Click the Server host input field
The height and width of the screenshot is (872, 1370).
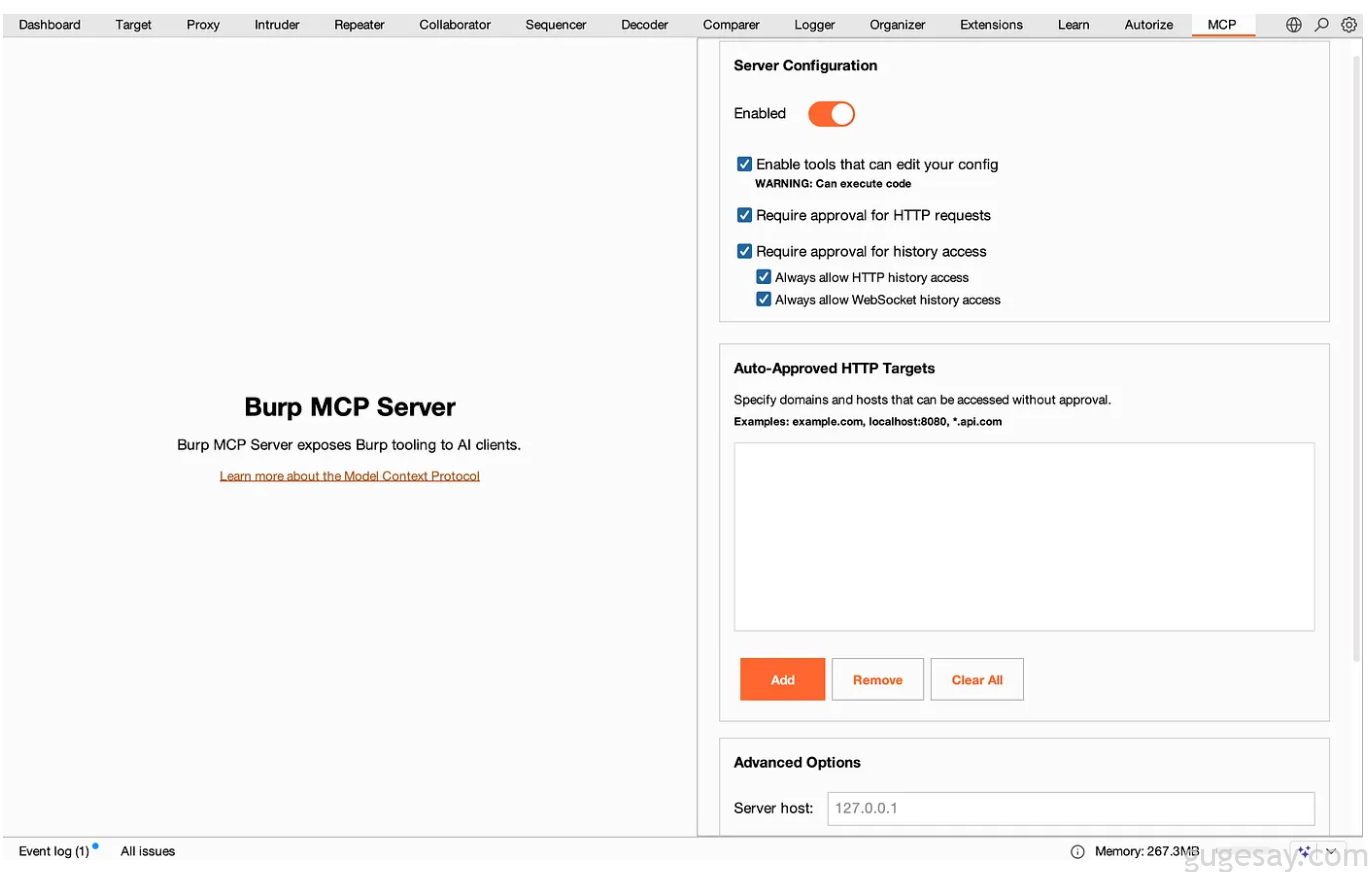[x=1071, y=808]
